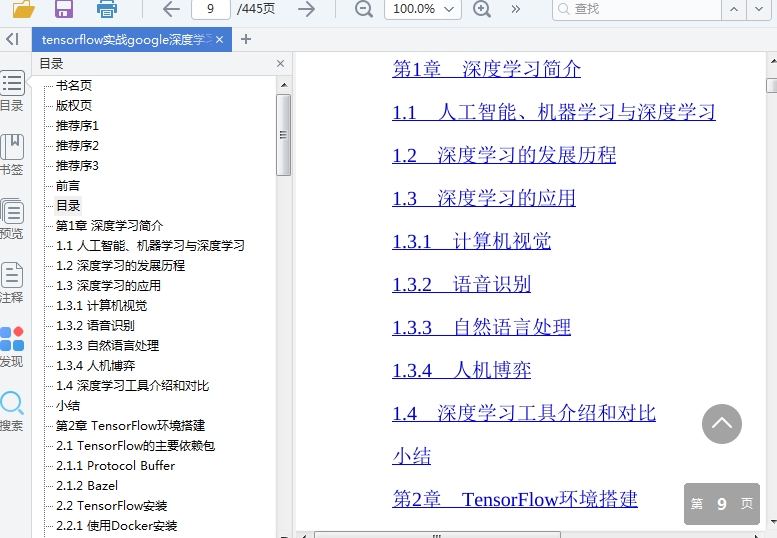Open the 发现 discover sidebar panel

12,347
